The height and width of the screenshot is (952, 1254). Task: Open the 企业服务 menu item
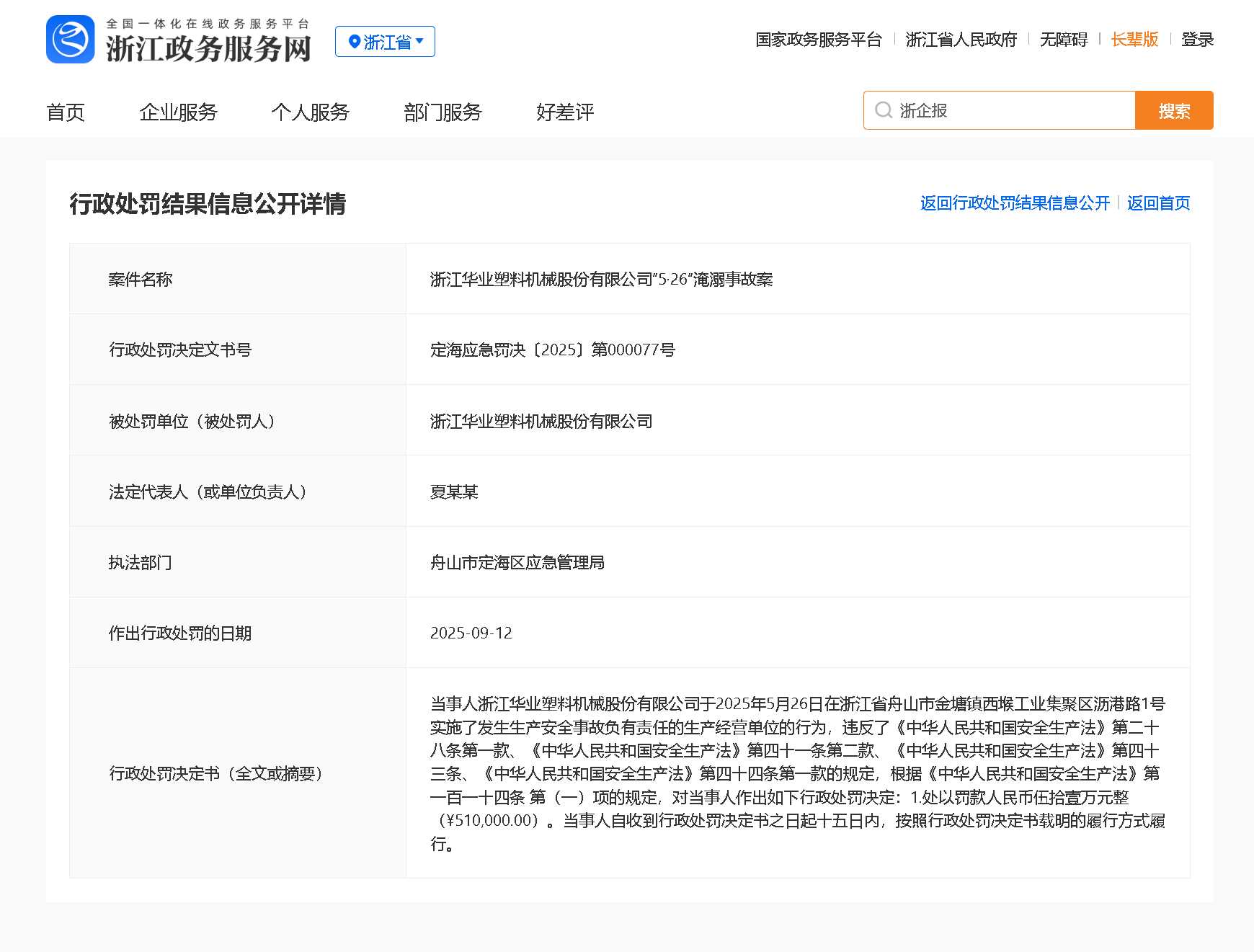[178, 112]
